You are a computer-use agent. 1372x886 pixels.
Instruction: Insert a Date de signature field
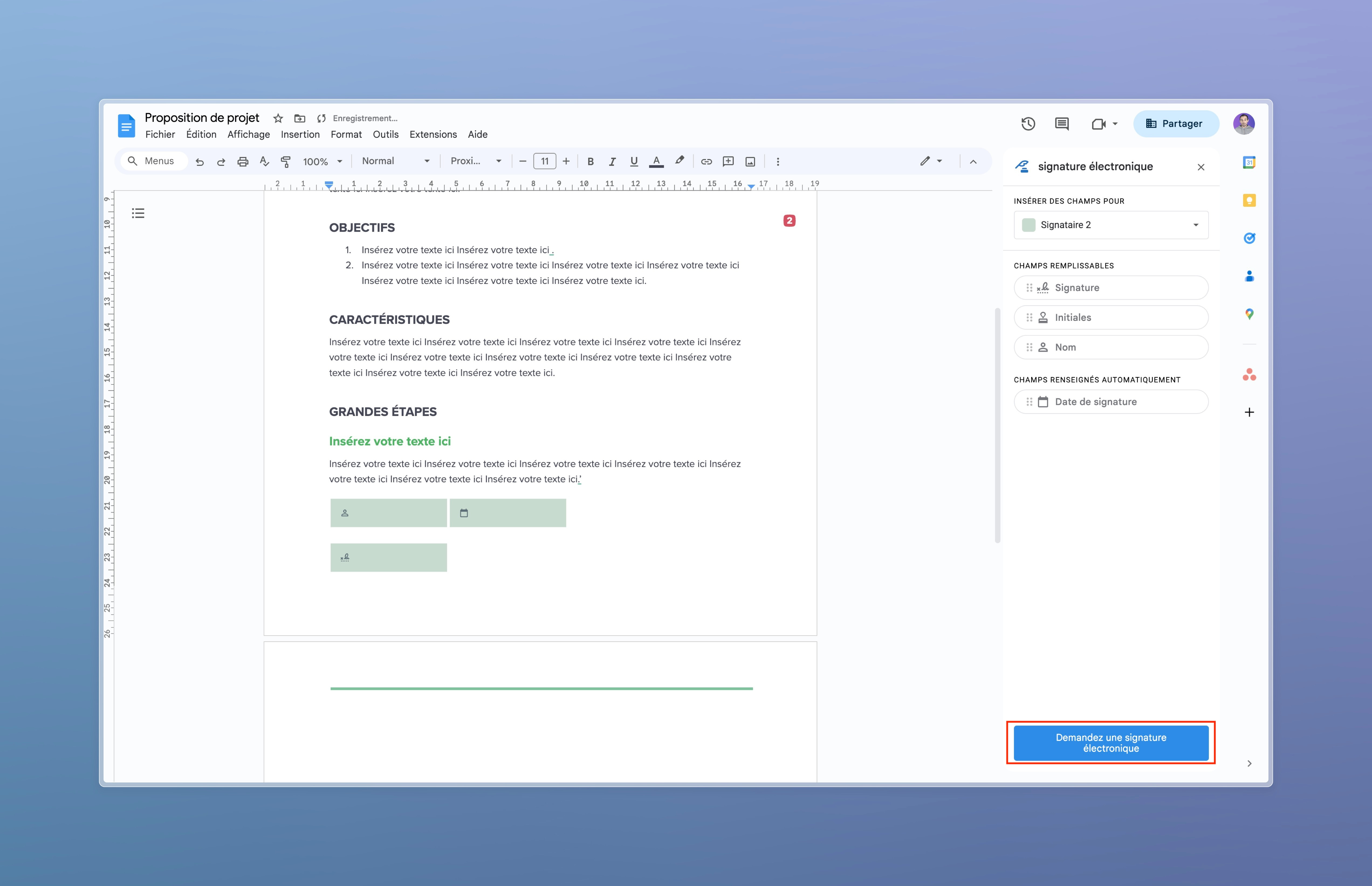click(x=1111, y=401)
